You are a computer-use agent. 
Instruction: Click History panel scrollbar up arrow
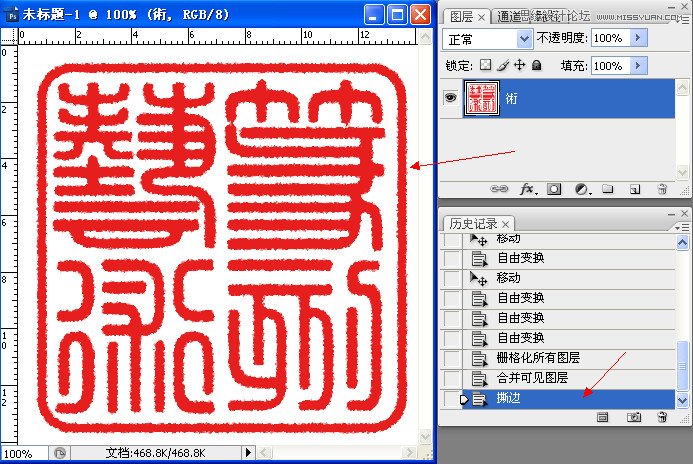[x=682, y=242]
